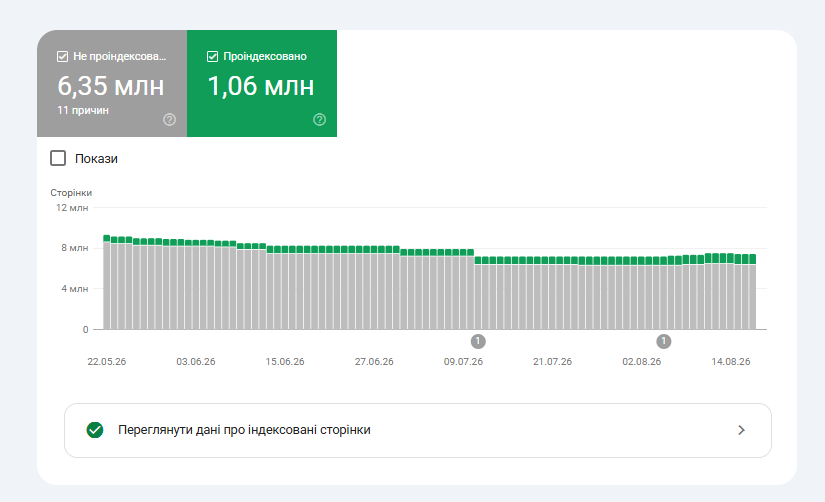825x502 pixels.
Task: Click the 11 причин text
Action: click(83, 111)
